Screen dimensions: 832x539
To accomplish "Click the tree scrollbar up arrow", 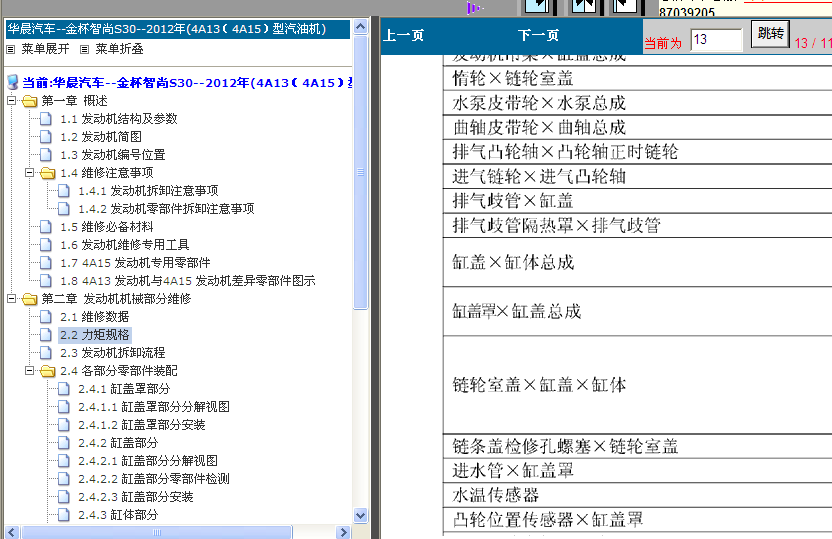I will tap(361, 27).
